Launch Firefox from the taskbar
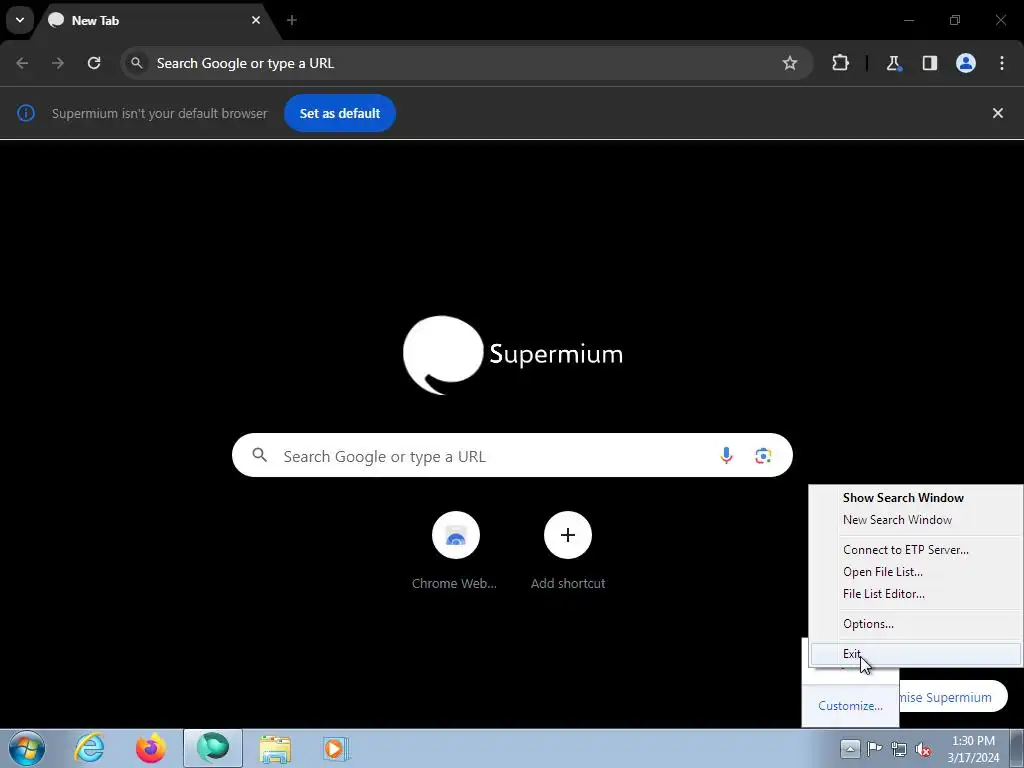 pos(151,748)
